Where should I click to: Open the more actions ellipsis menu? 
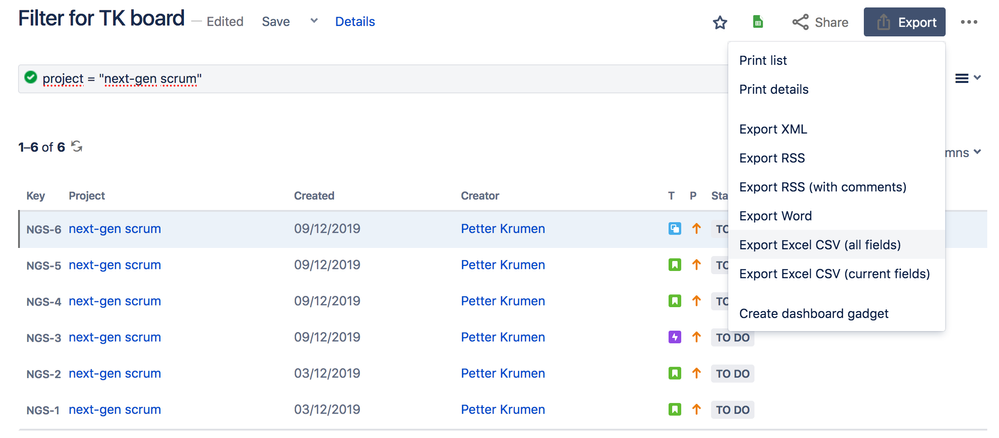click(969, 22)
